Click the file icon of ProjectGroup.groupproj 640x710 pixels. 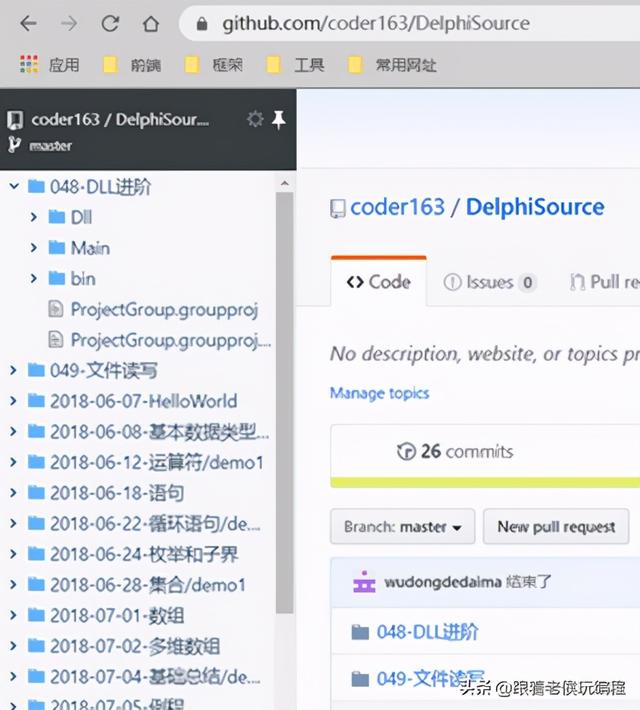pos(56,309)
